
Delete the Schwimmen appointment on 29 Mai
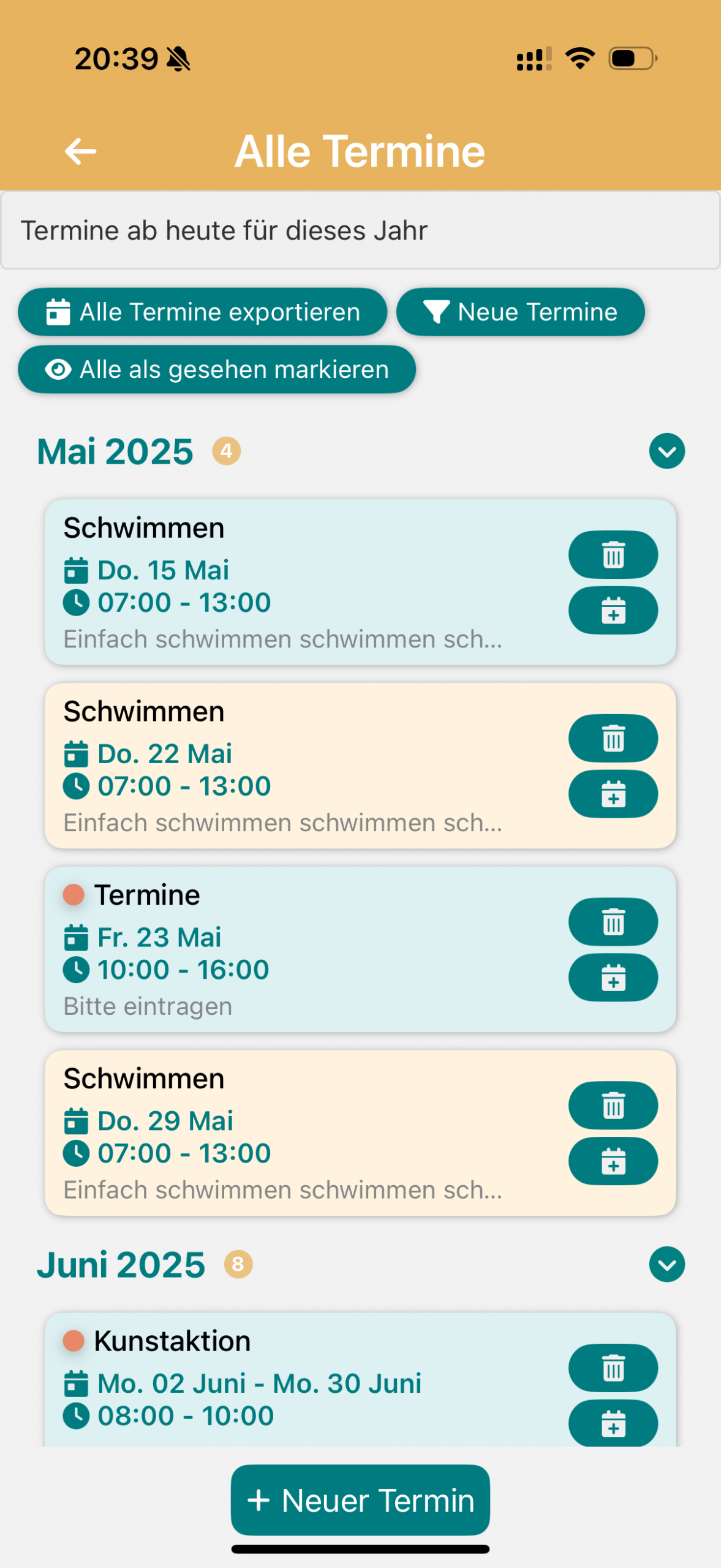(613, 1106)
